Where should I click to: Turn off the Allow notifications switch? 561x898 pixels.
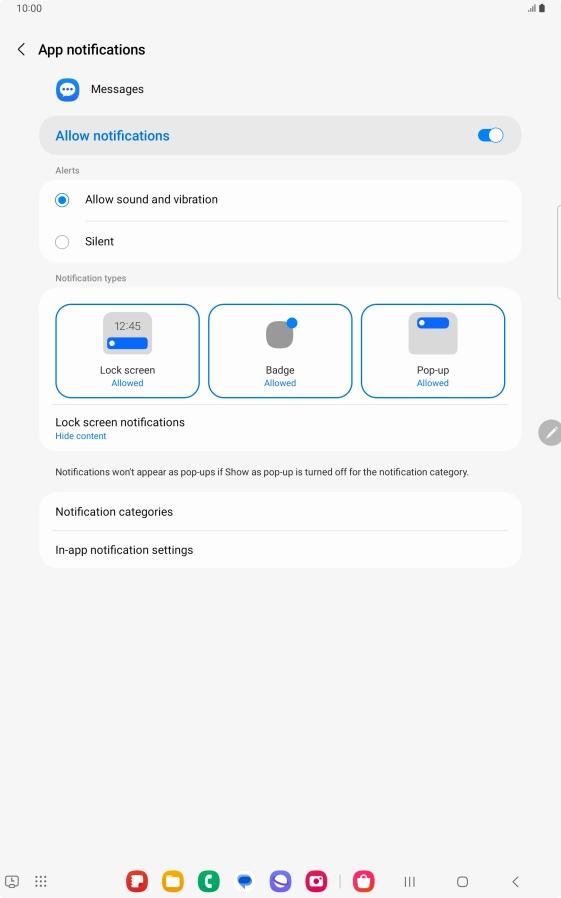(490, 135)
